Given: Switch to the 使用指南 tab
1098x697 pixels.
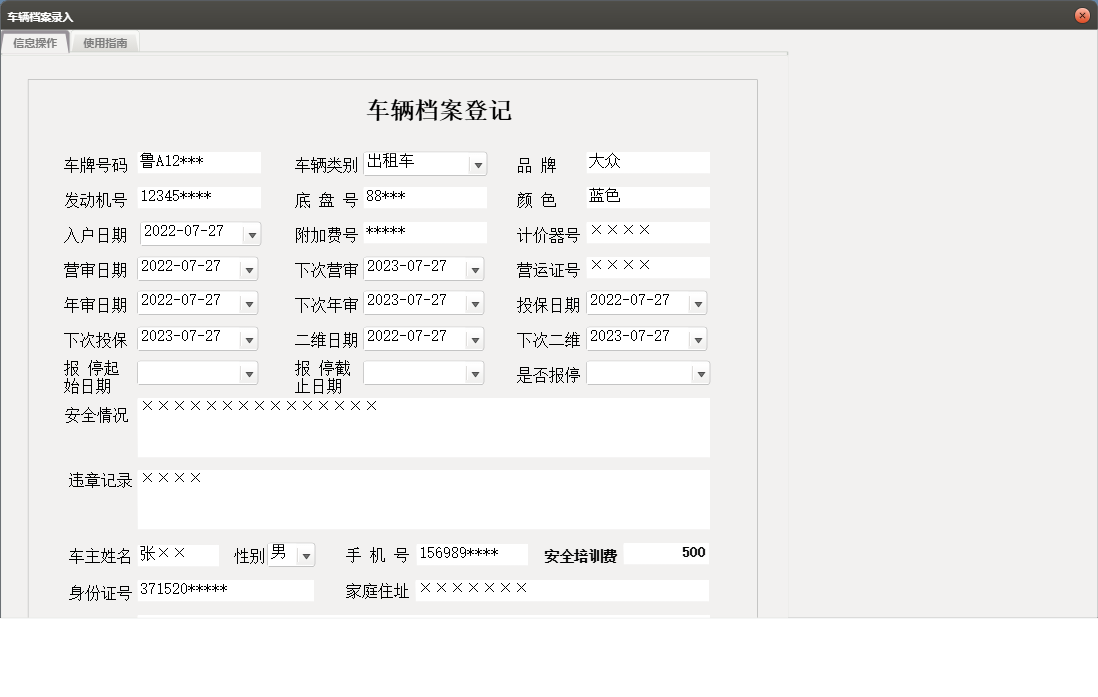Looking at the screenshot, I should (104, 43).
